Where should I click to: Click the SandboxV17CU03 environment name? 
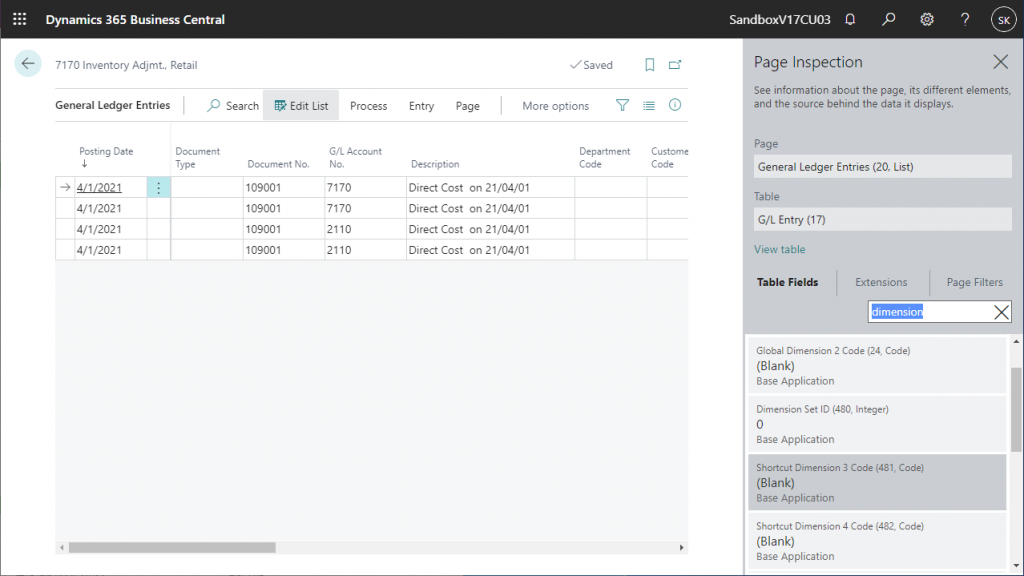pyautogui.click(x=779, y=20)
